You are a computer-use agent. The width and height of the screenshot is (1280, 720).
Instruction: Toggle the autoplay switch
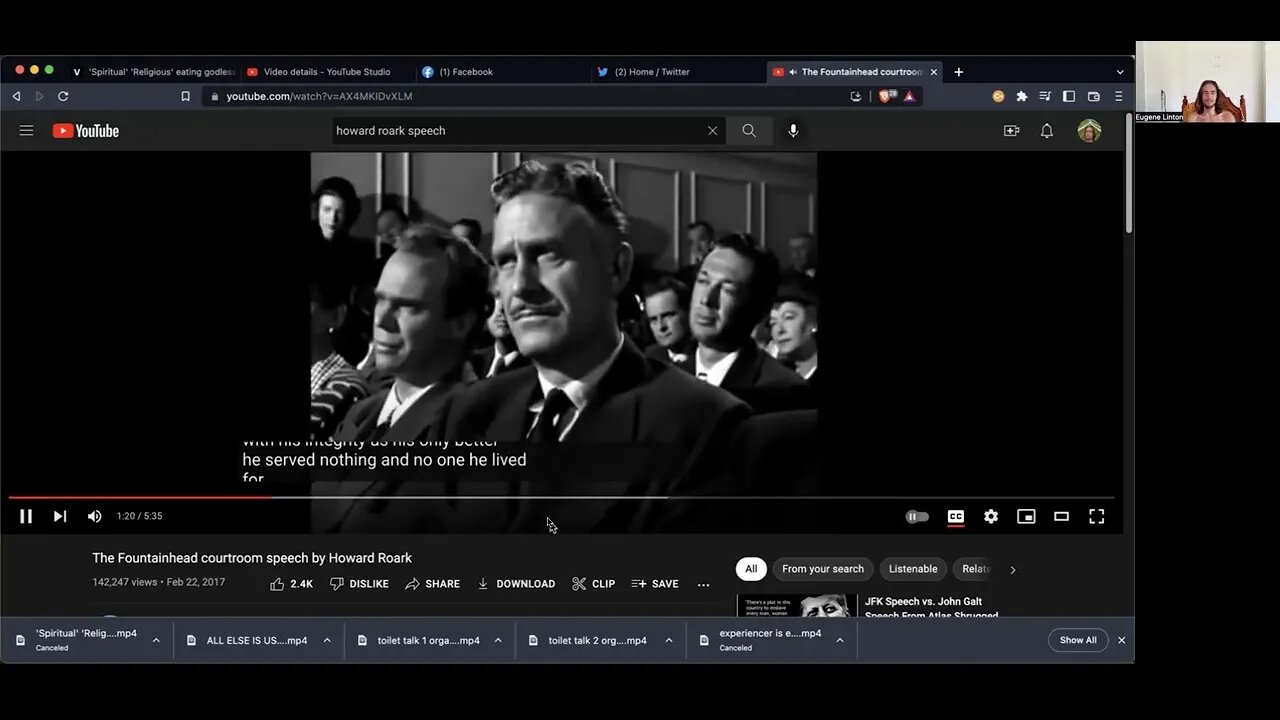[x=917, y=517]
